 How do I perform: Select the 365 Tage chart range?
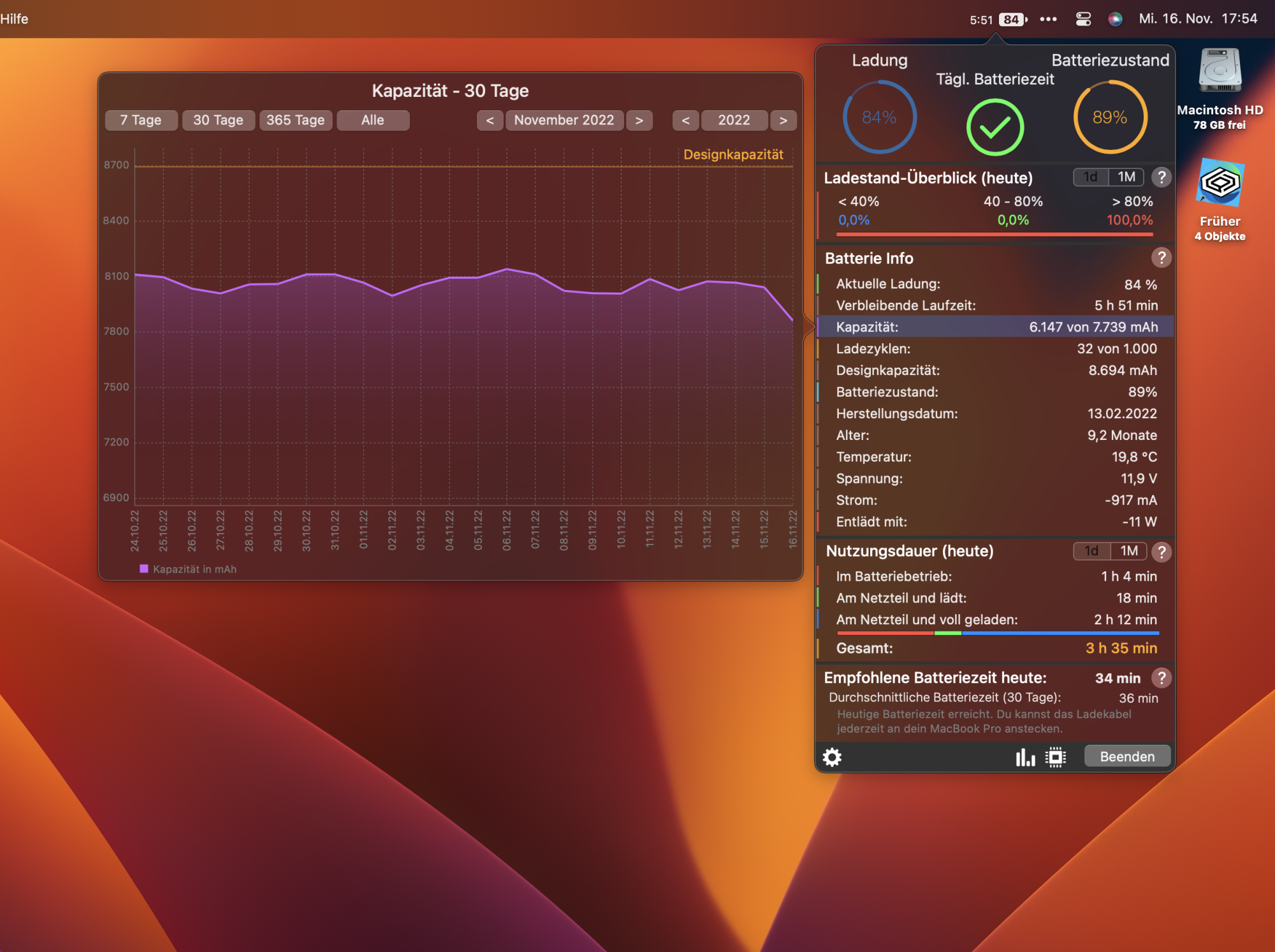(x=295, y=121)
